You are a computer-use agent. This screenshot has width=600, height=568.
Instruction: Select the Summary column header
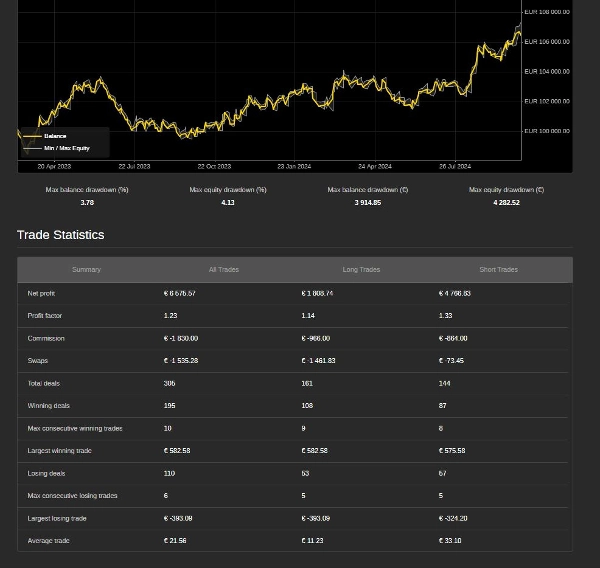tap(86, 269)
